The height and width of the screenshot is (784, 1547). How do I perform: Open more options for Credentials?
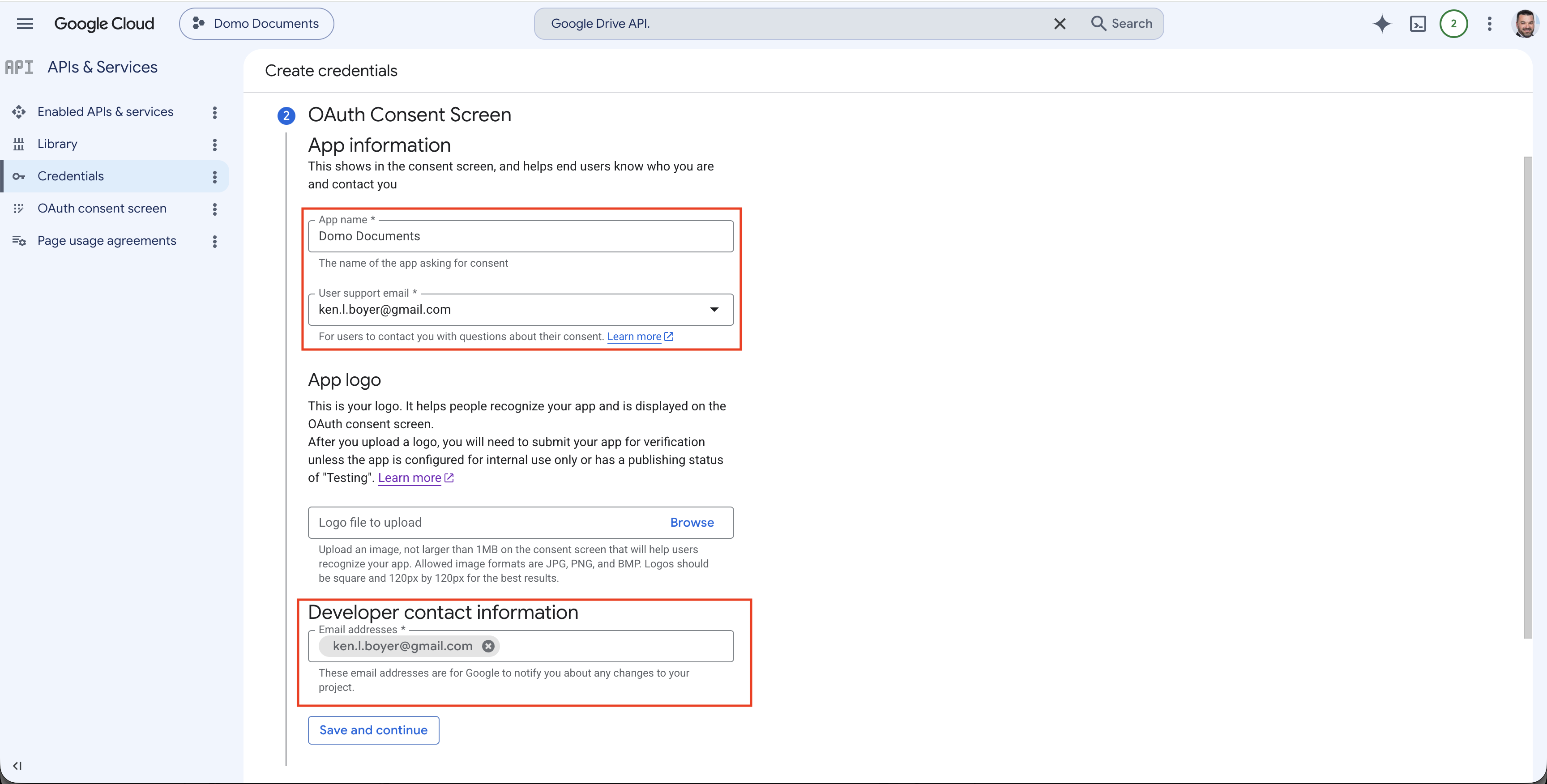214,176
